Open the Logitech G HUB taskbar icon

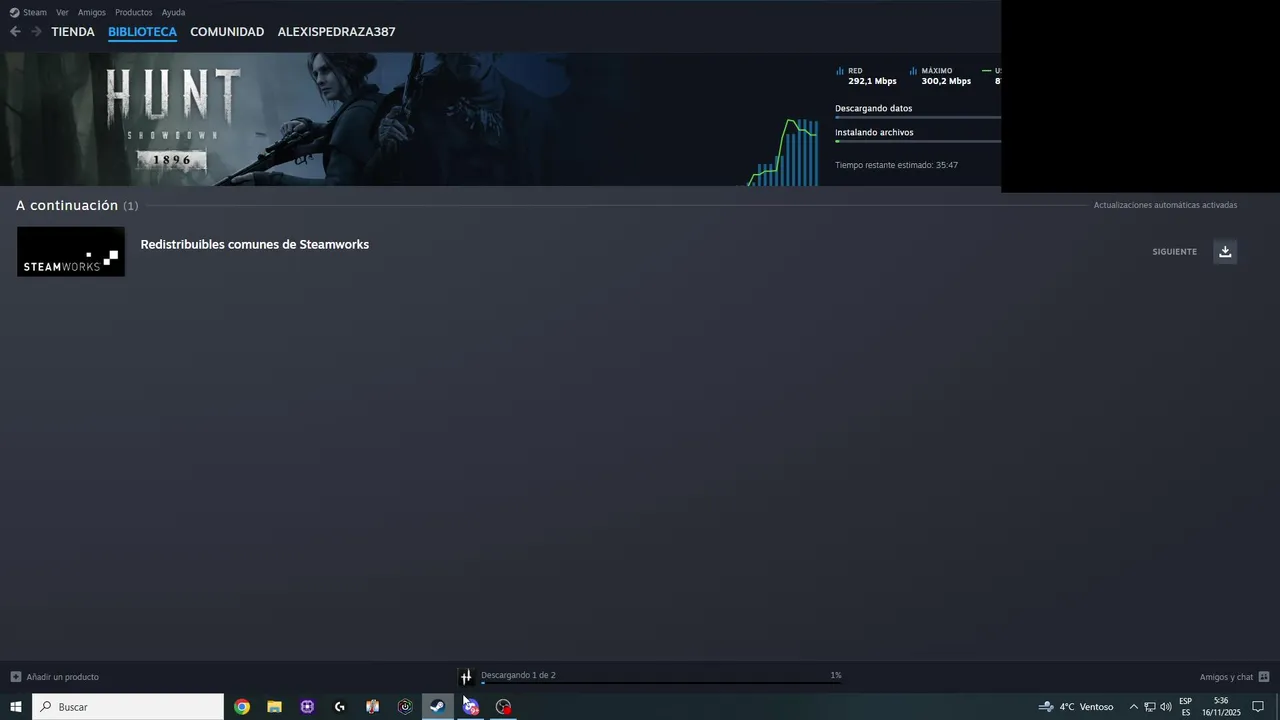coord(340,707)
